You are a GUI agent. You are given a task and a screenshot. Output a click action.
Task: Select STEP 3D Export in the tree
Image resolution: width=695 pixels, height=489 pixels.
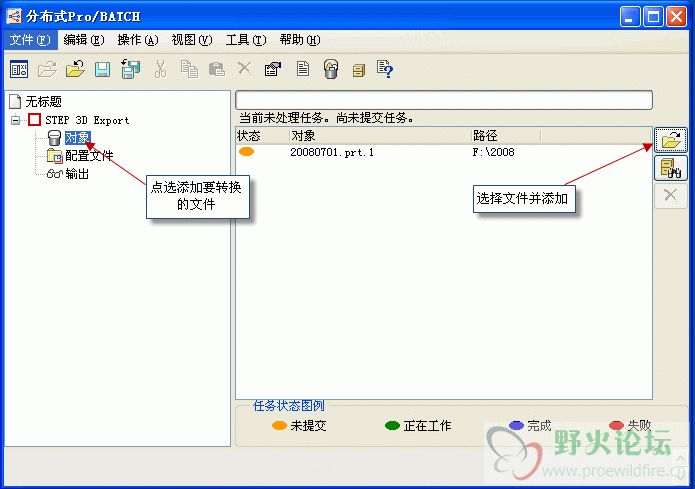[87, 120]
